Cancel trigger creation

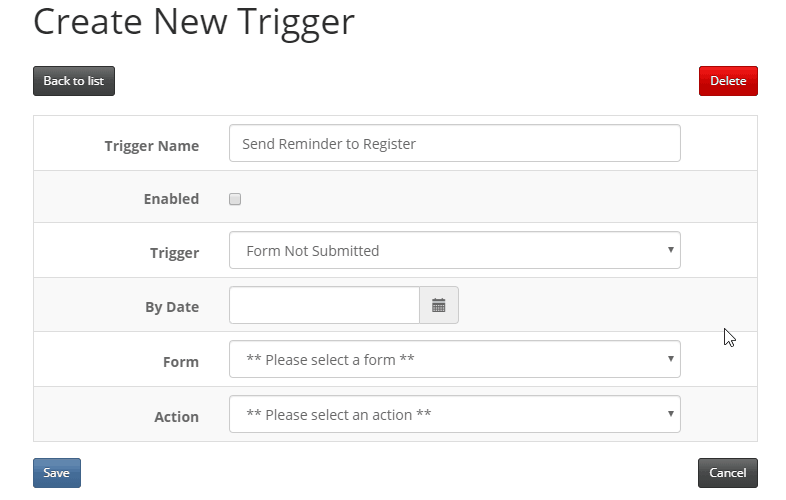point(727,473)
